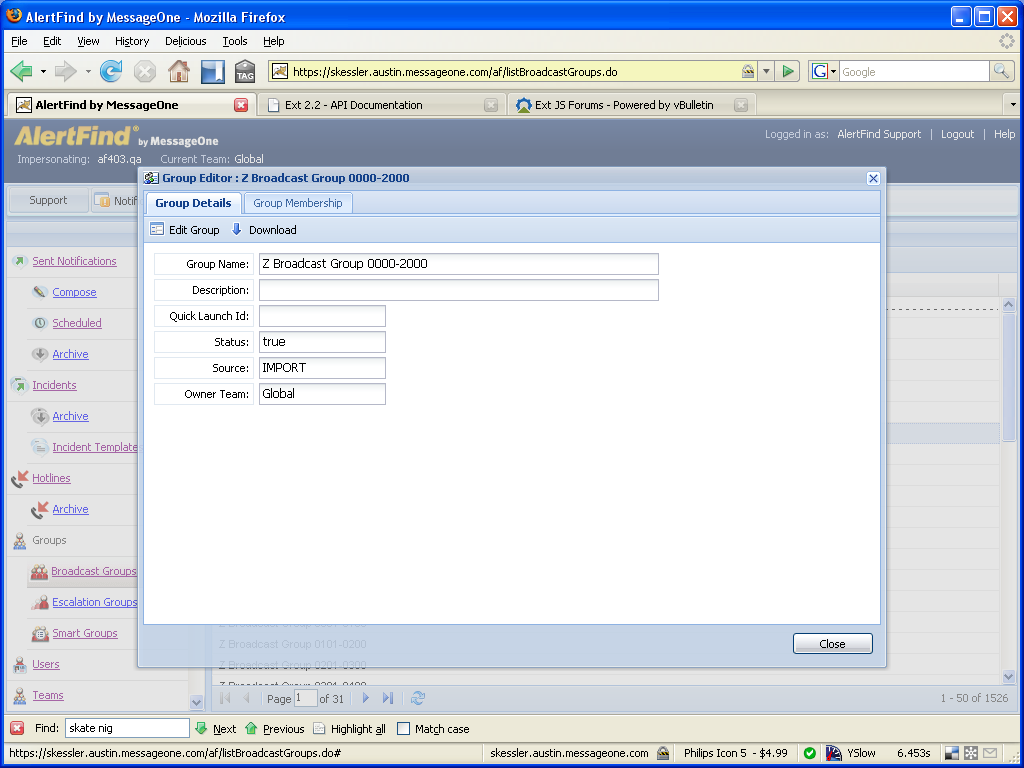Click Philips Icon 5 status text
Viewport: 1024px width, 768px height.
[x=735, y=753]
